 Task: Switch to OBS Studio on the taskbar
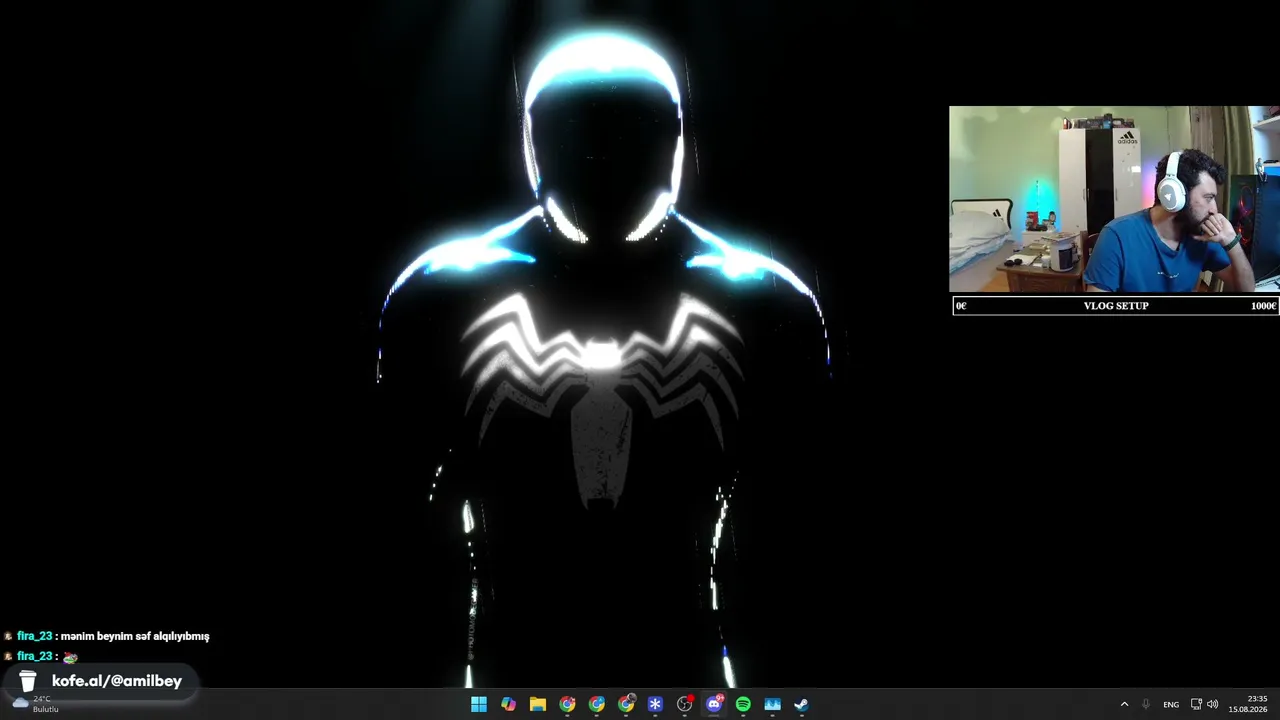(685, 704)
